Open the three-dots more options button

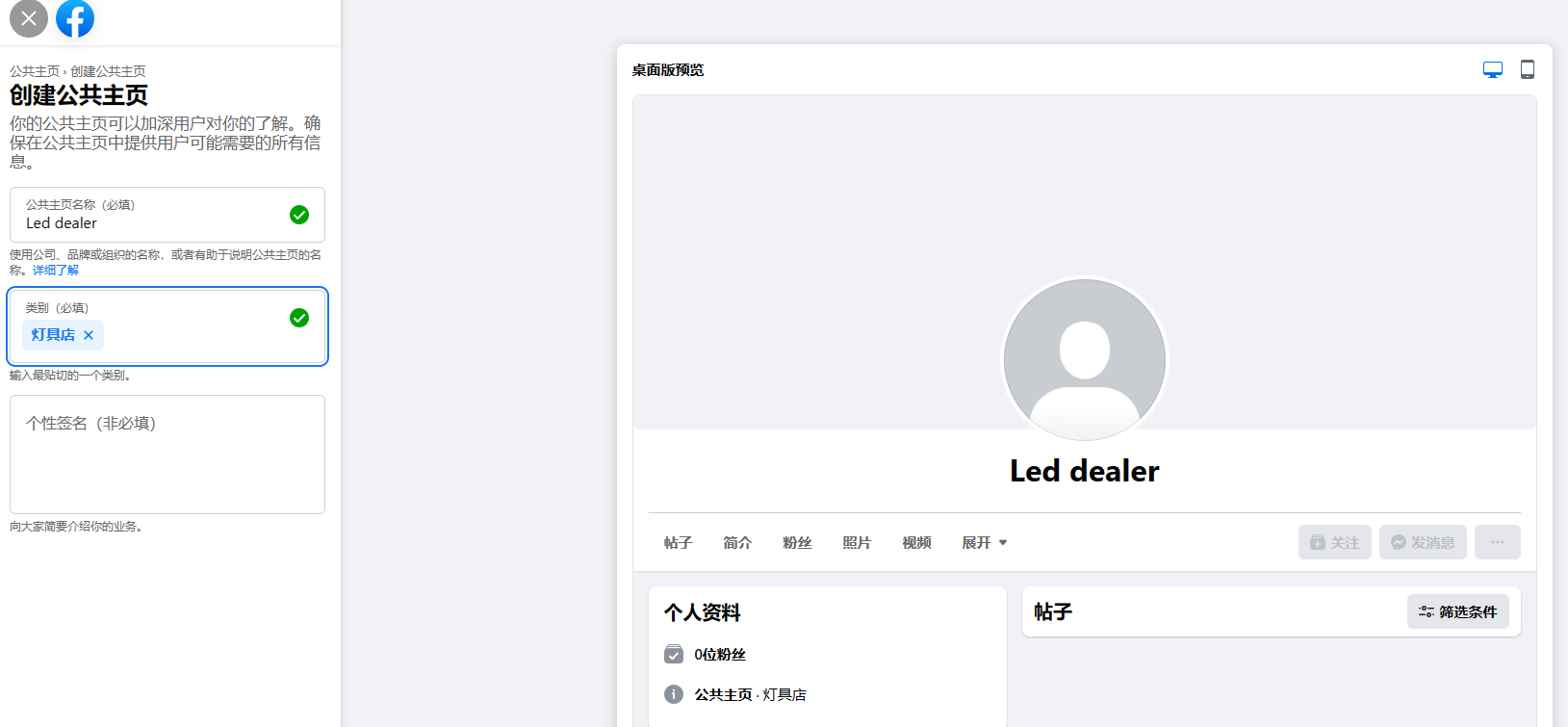(1498, 542)
